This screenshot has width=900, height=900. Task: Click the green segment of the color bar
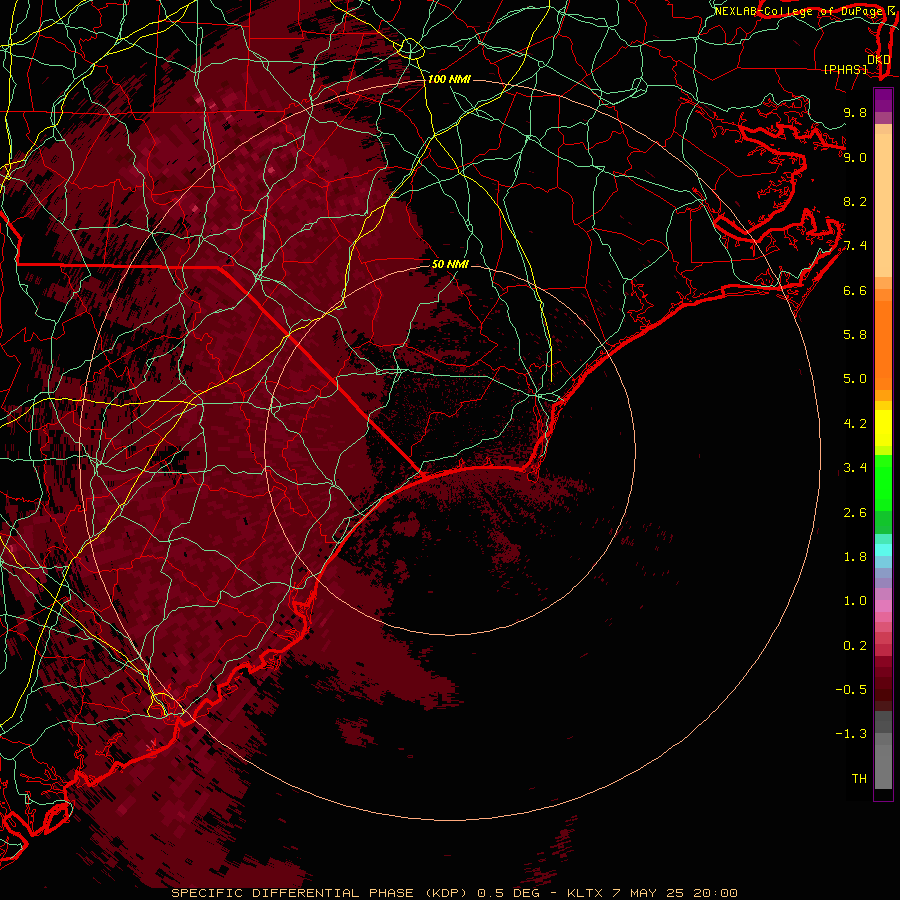click(x=883, y=483)
